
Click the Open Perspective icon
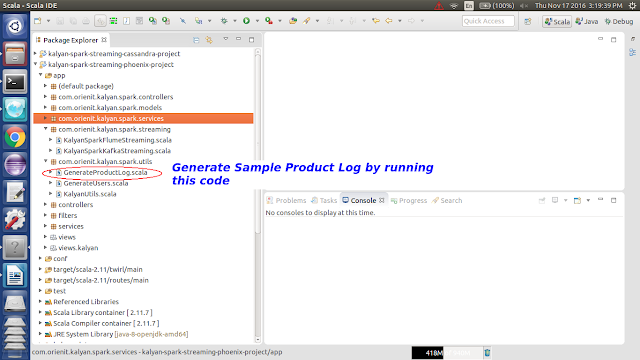528,21
